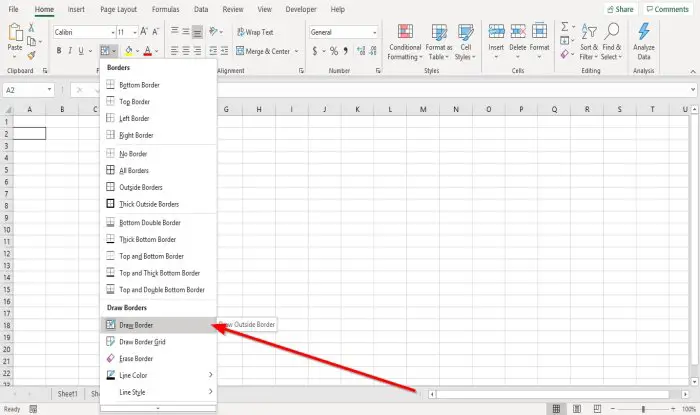Image resolution: width=700 pixels, height=415 pixels.
Task: Click Merge & Center button
Action: pyautogui.click(x=263, y=51)
